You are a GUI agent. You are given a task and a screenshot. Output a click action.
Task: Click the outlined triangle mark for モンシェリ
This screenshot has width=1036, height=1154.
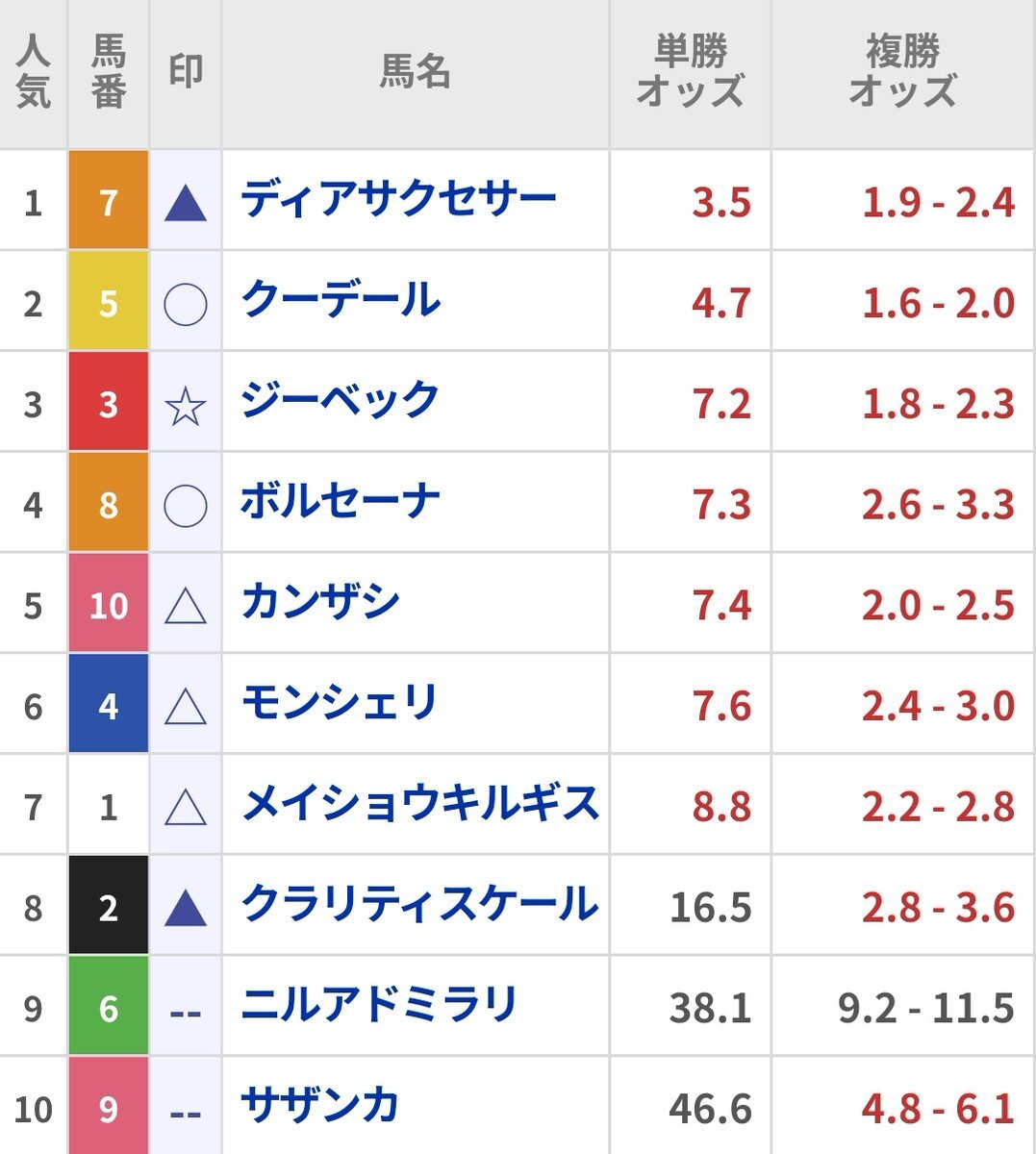(x=186, y=707)
